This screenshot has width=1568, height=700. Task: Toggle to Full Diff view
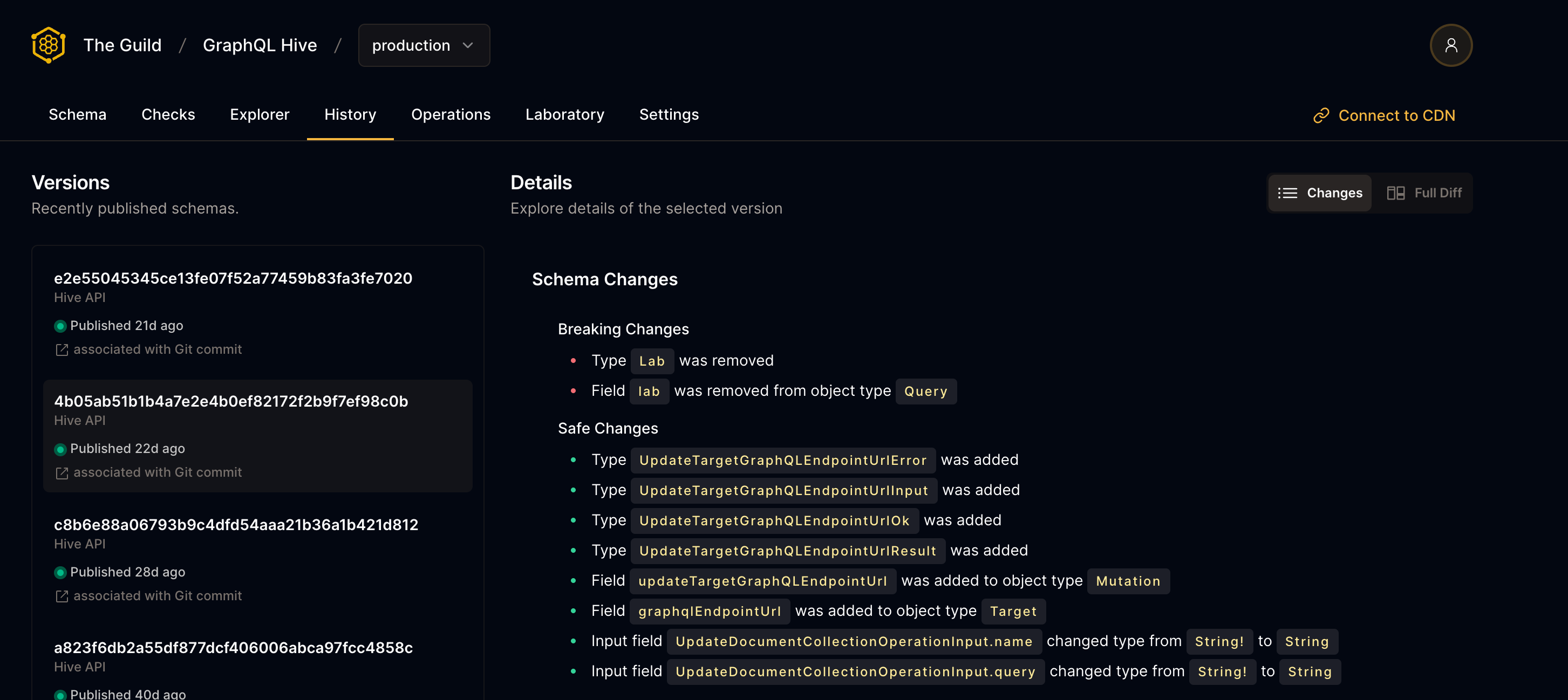pos(1424,192)
